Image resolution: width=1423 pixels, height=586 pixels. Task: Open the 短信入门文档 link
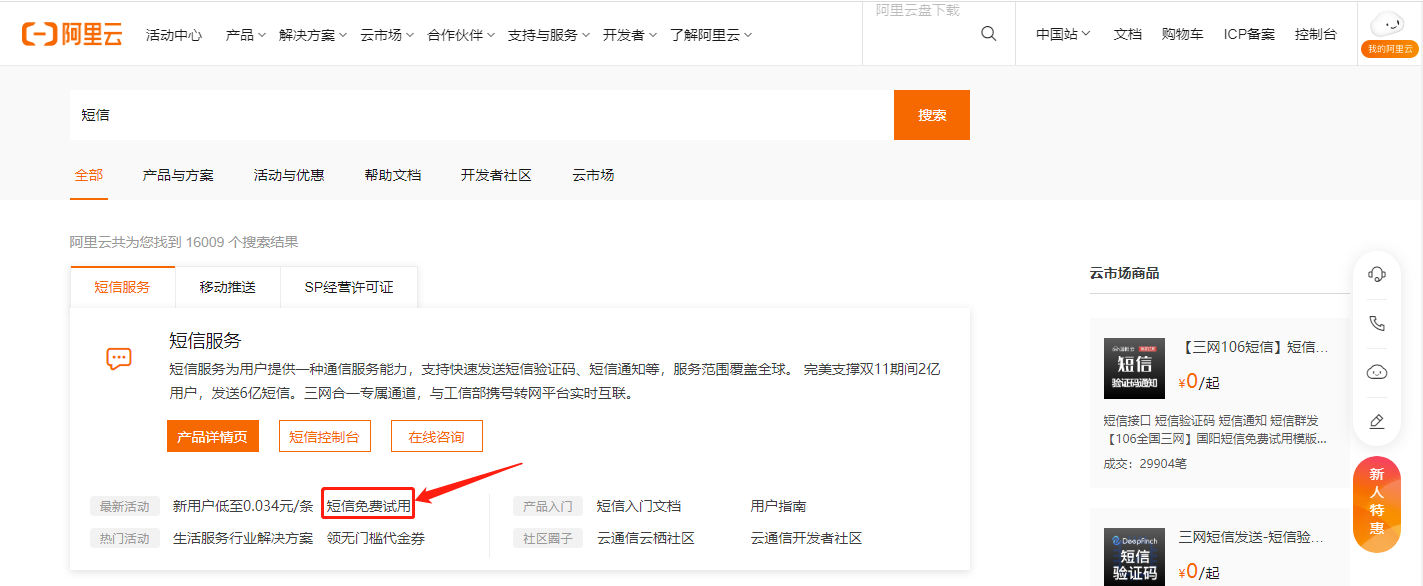[x=639, y=506]
